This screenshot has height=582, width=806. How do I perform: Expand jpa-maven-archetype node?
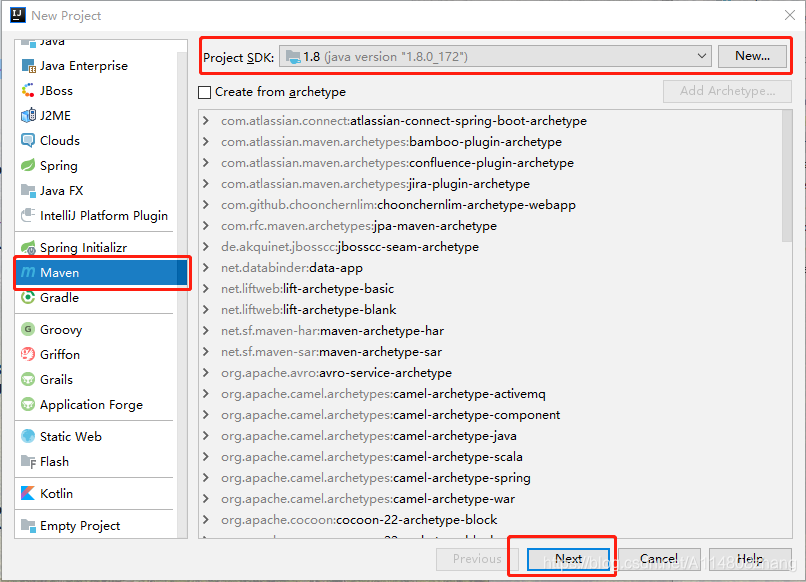tap(206, 225)
